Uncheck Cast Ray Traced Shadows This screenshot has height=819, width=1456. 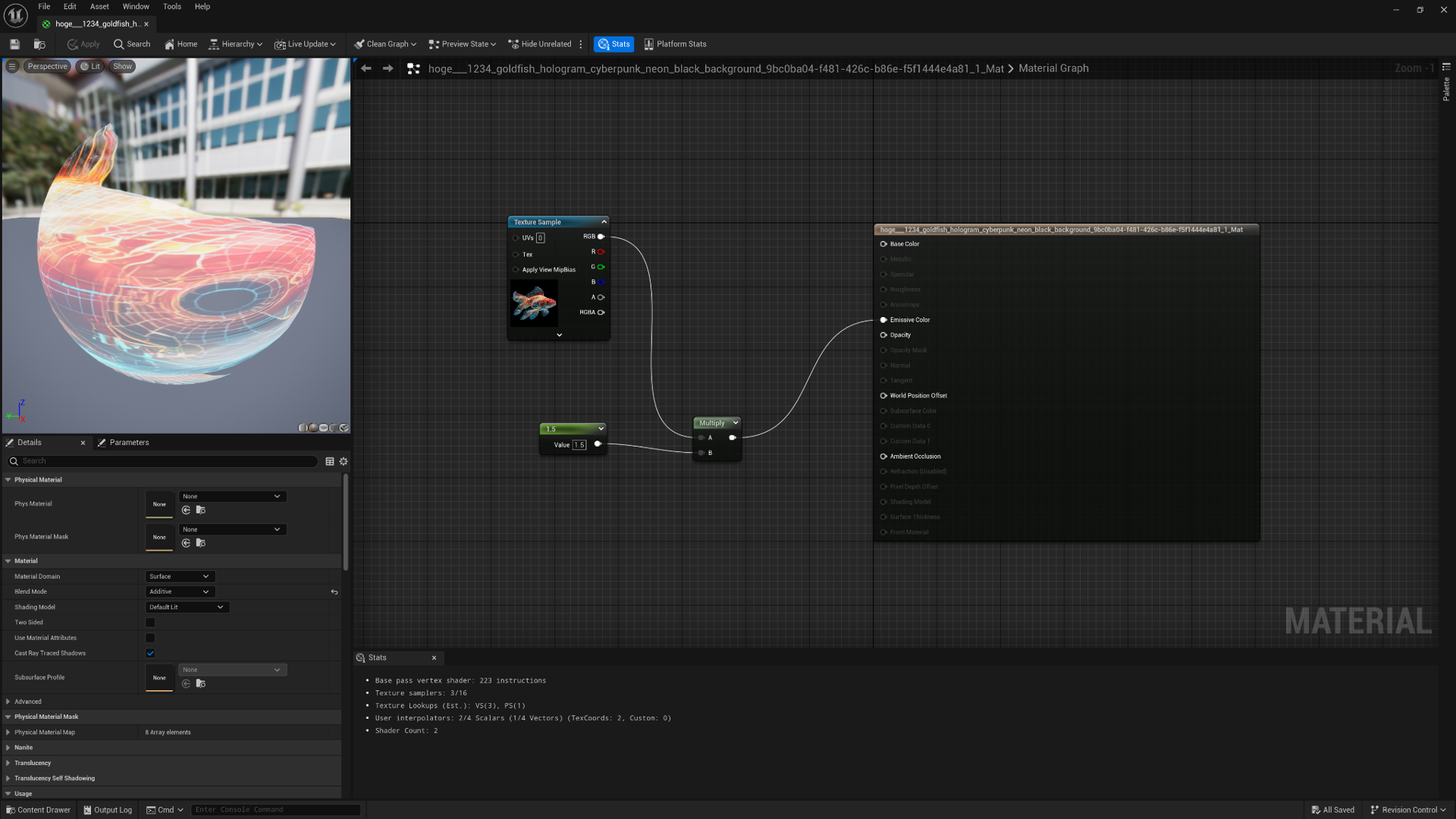coord(150,653)
